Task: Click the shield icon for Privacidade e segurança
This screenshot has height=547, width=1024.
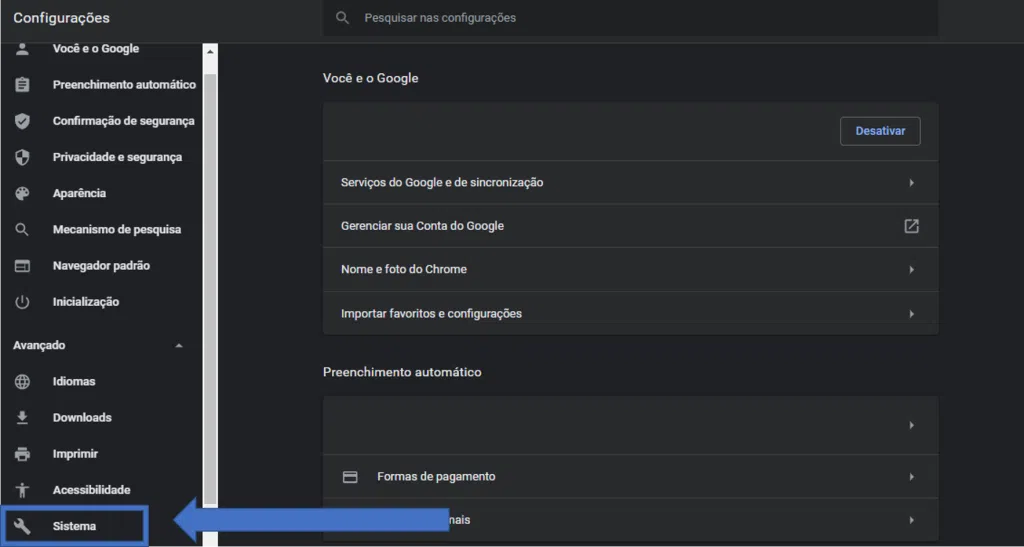Action: (x=22, y=157)
